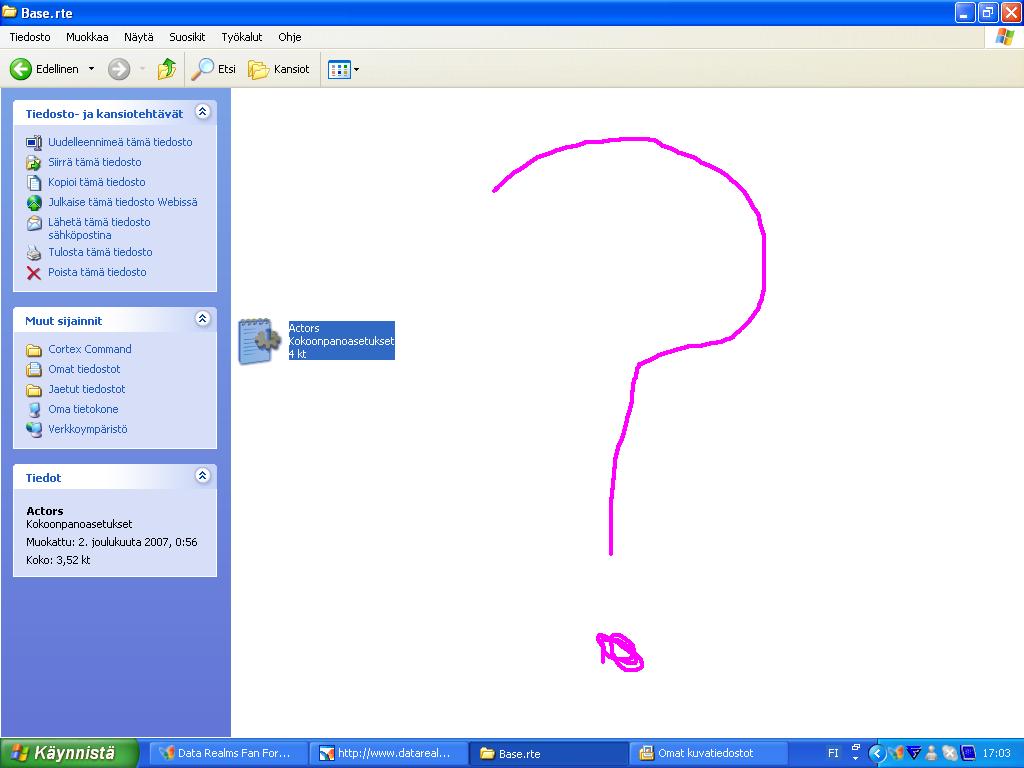Viewport: 1024px width, 768px height.
Task: Open the Työkalut menu
Action: point(241,37)
